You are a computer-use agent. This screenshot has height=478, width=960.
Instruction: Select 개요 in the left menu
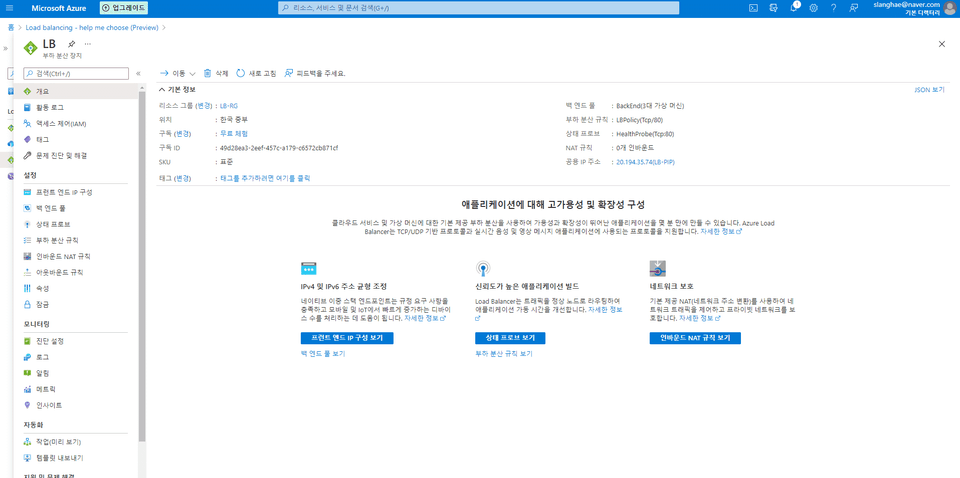(x=76, y=91)
